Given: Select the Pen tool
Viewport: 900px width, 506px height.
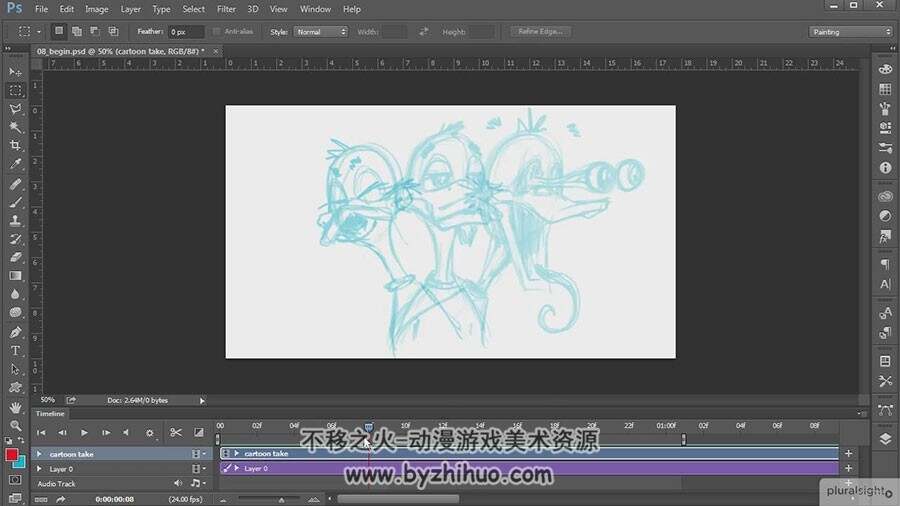Looking at the screenshot, I should (15, 332).
